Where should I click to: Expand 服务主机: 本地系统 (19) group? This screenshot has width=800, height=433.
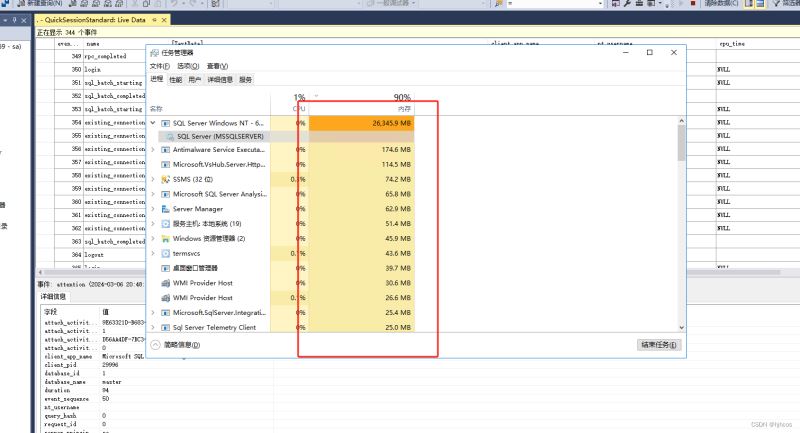click(153, 223)
